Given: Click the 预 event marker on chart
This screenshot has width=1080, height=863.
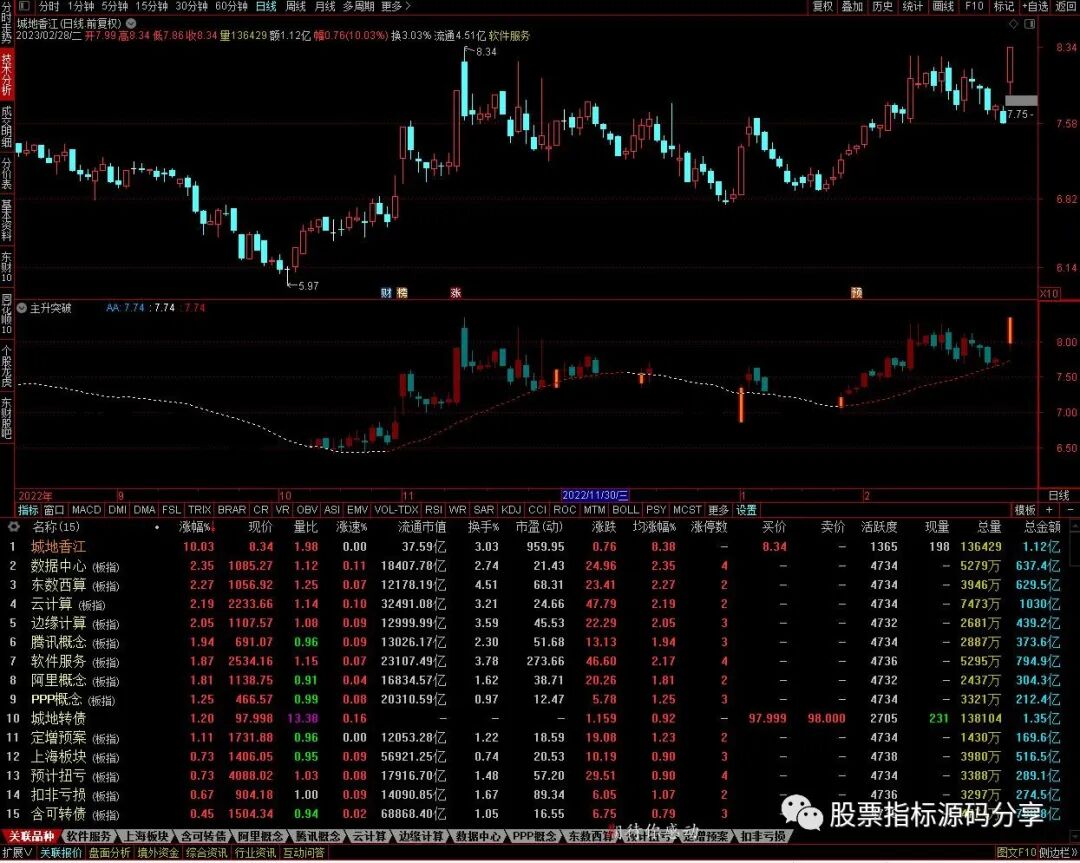Looking at the screenshot, I should (x=856, y=293).
